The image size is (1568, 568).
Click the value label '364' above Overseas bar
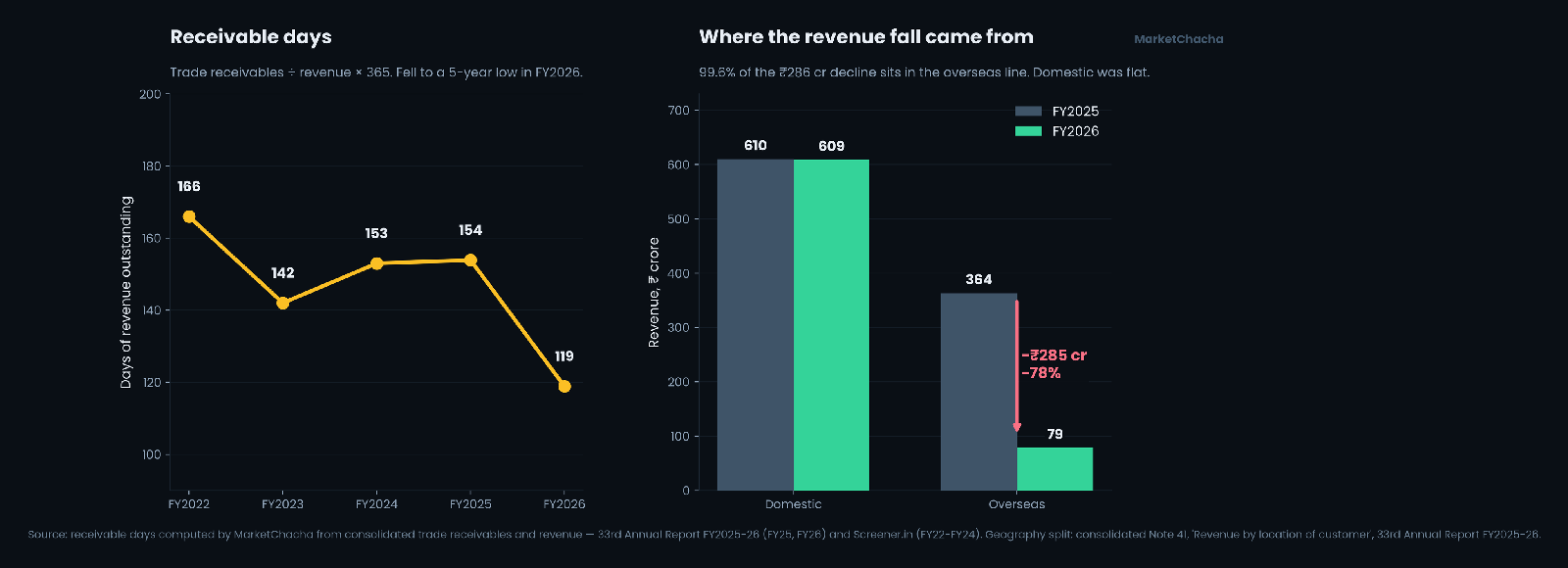979,279
